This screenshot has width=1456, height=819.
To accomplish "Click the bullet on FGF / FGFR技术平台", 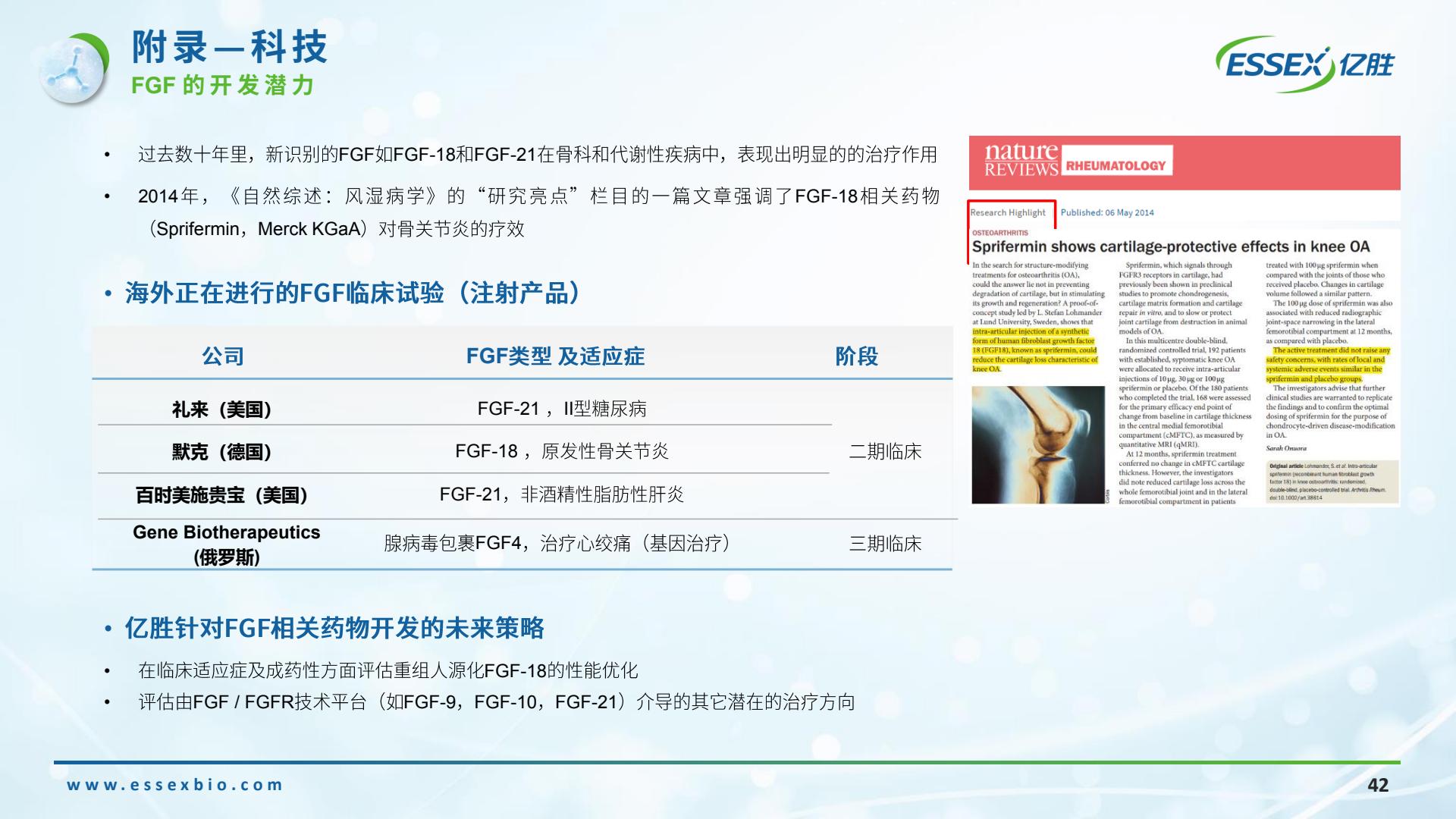I will coord(496,702).
